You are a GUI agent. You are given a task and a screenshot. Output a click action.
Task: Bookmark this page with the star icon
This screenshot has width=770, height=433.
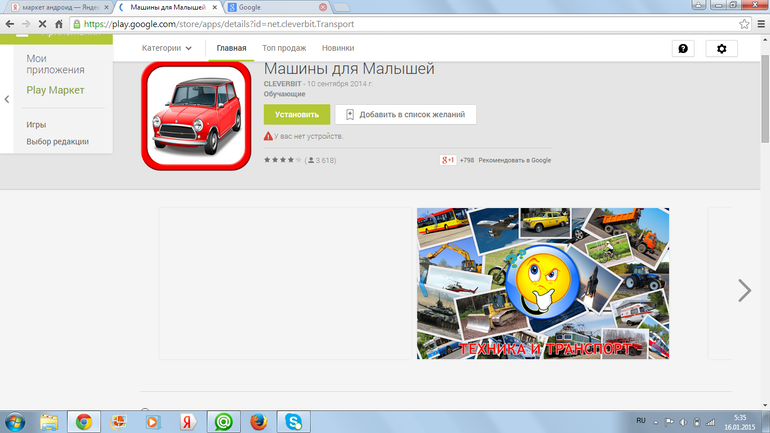point(745,23)
